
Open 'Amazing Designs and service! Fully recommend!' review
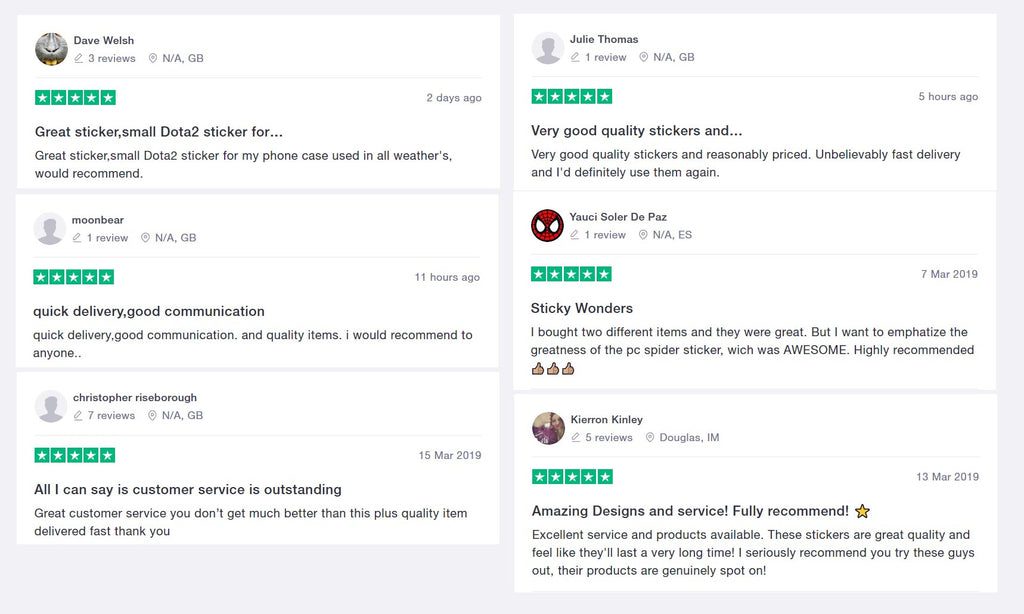point(690,511)
